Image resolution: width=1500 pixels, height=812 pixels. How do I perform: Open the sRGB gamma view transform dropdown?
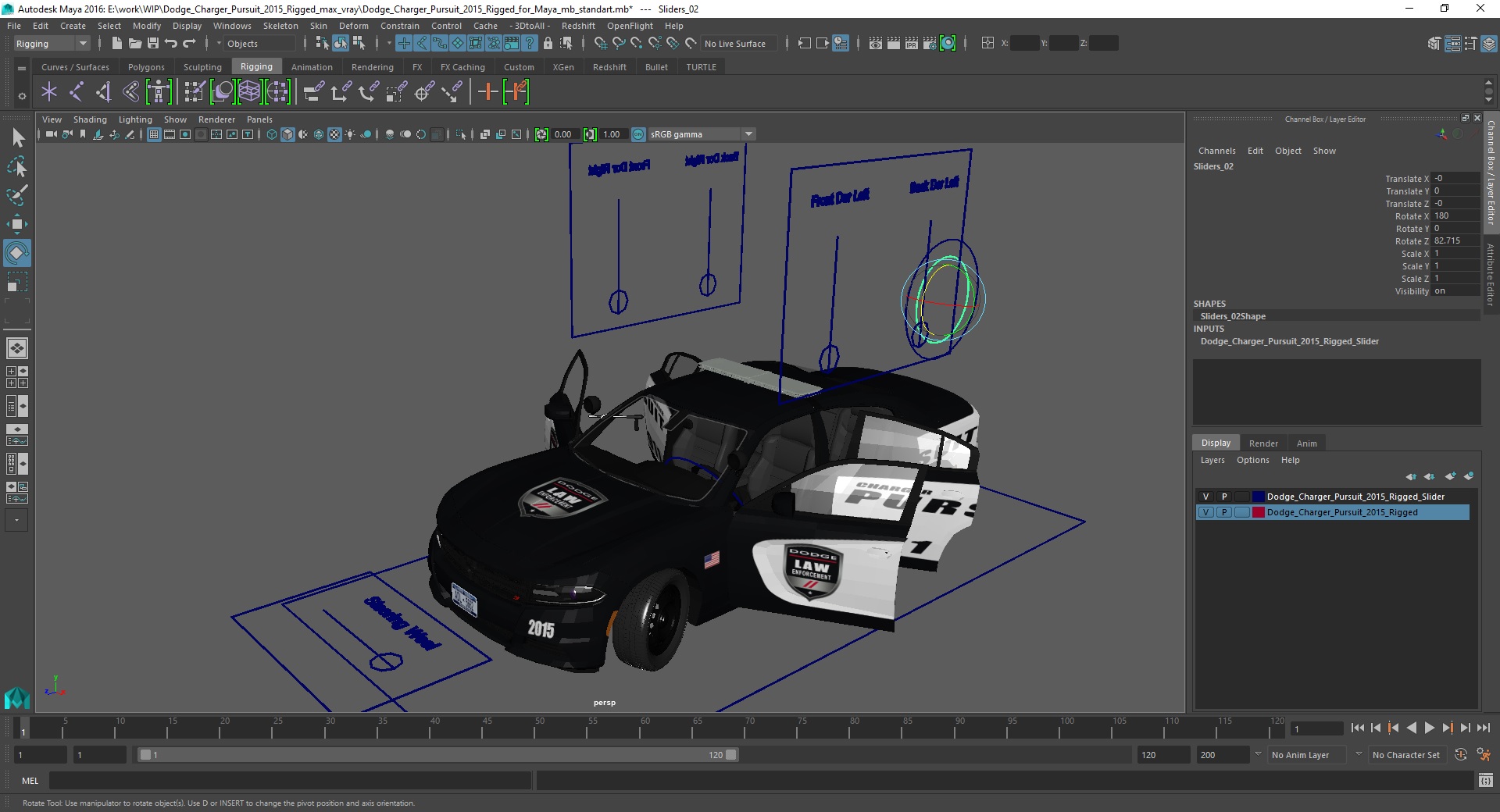pyautogui.click(x=701, y=134)
